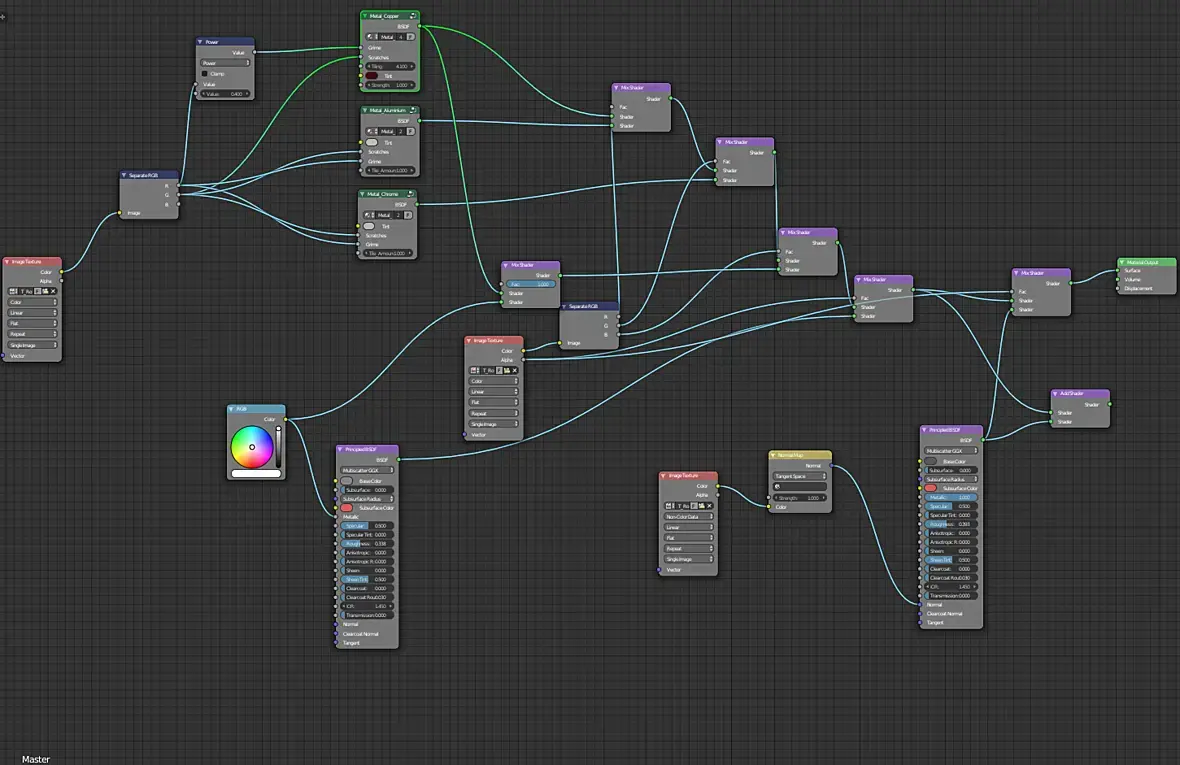Unlink image in leftmost Image Texture node
The width and height of the screenshot is (1180, 765).
tap(53, 291)
